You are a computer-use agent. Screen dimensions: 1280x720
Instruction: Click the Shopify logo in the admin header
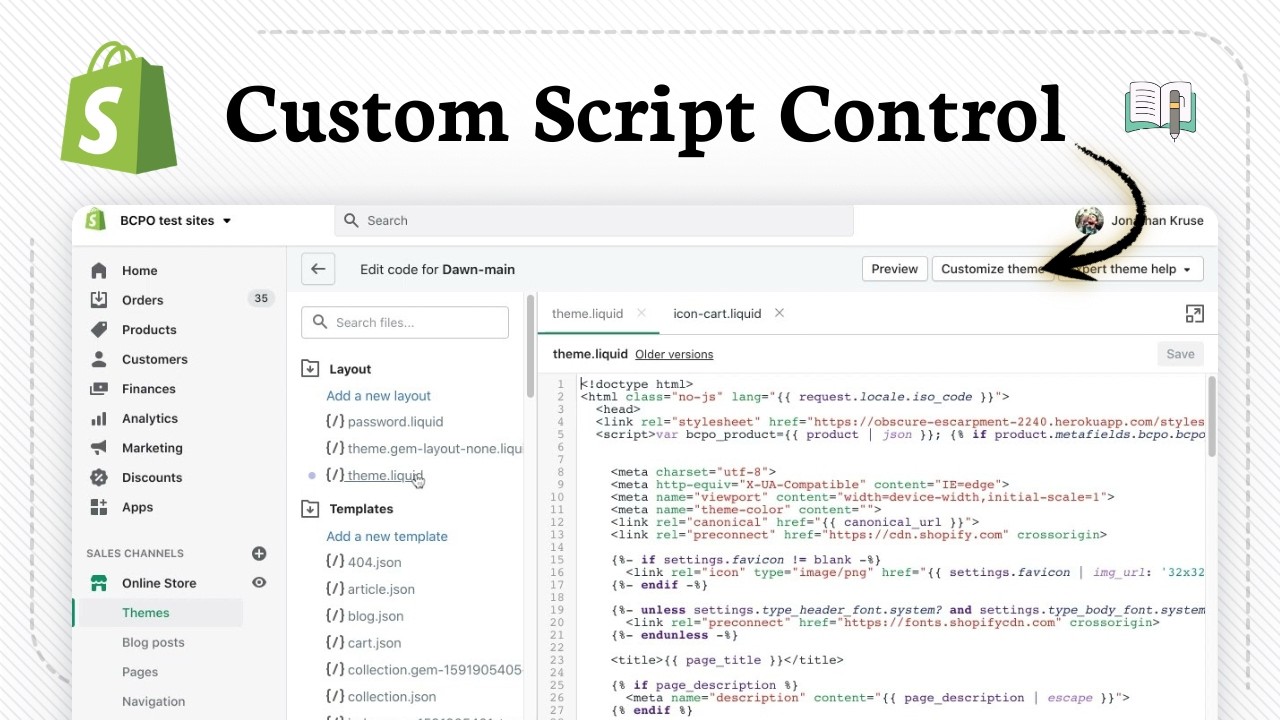point(95,220)
